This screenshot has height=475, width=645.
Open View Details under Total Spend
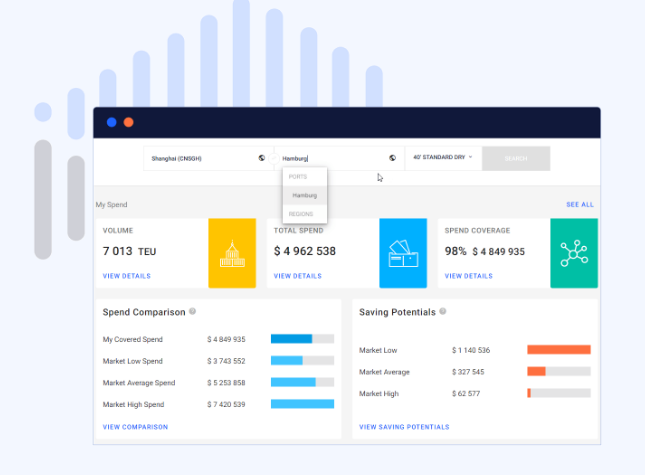coord(298,275)
